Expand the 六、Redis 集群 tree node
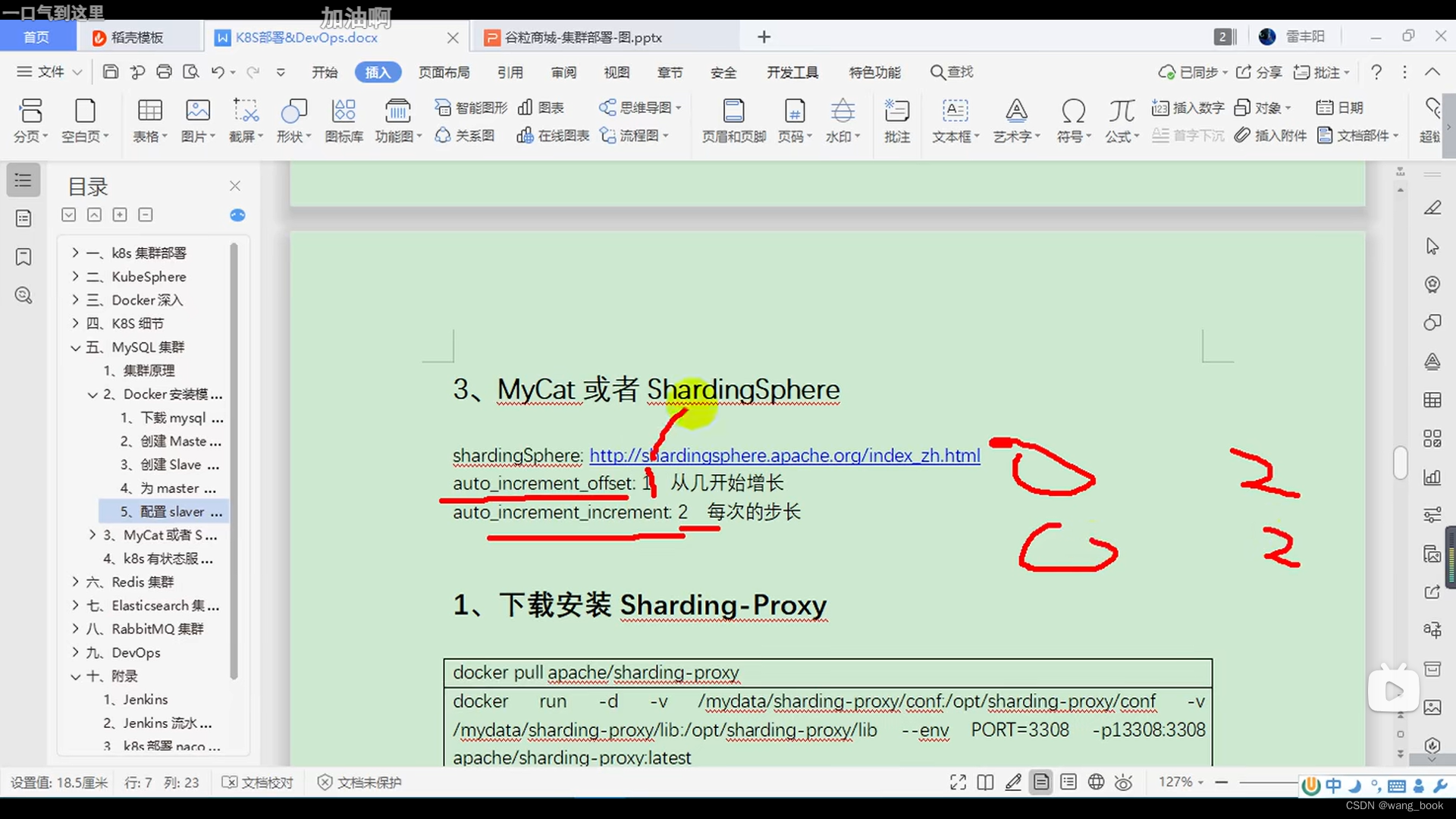Viewport: 1456px width, 819px height. click(75, 582)
